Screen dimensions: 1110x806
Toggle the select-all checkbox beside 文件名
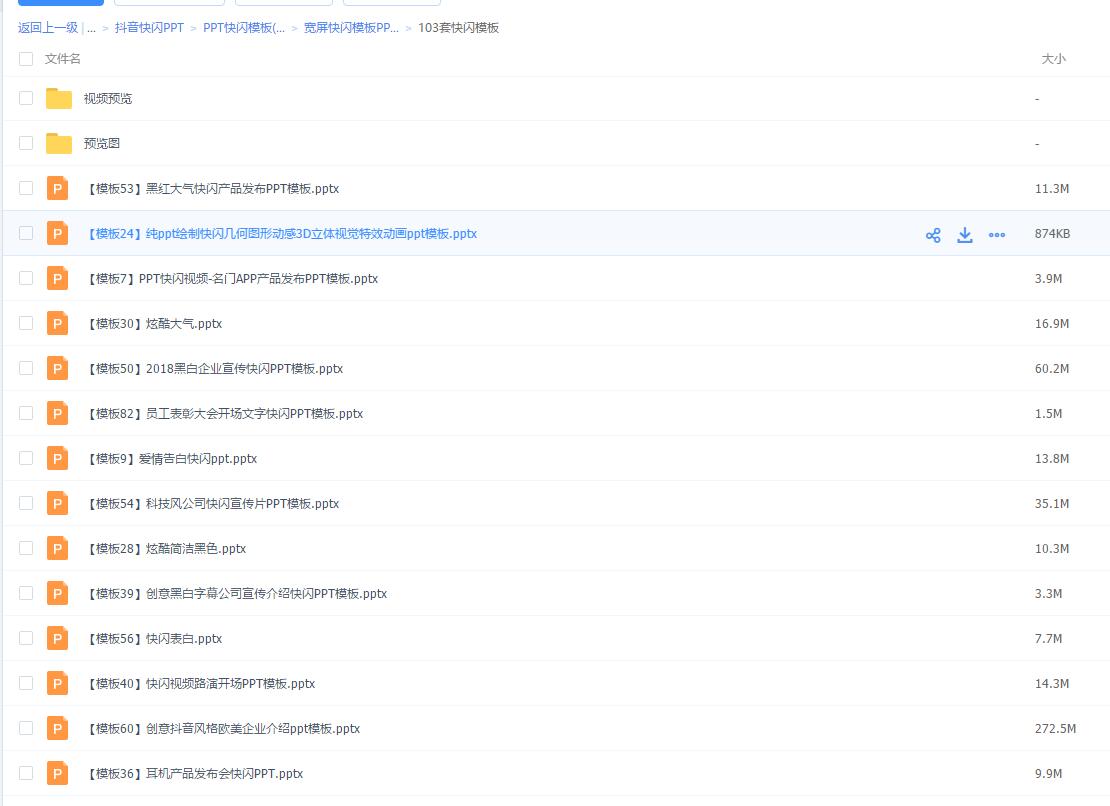pyautogui.click(x=26, y=59)
